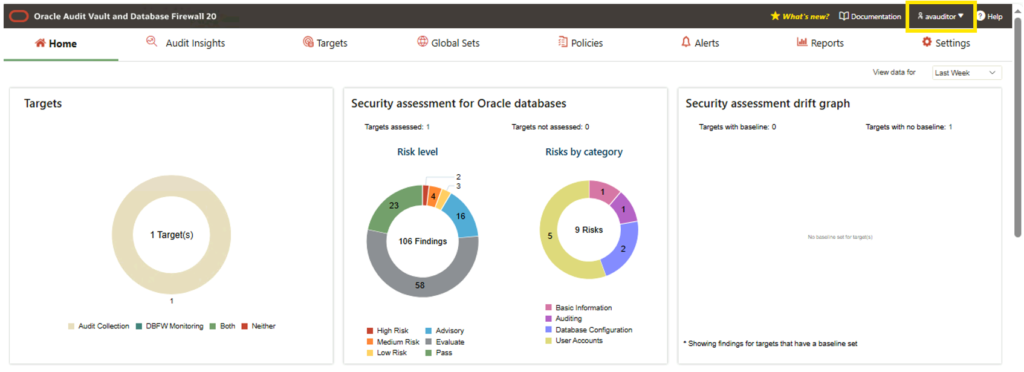Screen dimensions: 1024x372
Task: Click the Auditing legend swatch
Action: pyautogui.click(x=549, y=318)
